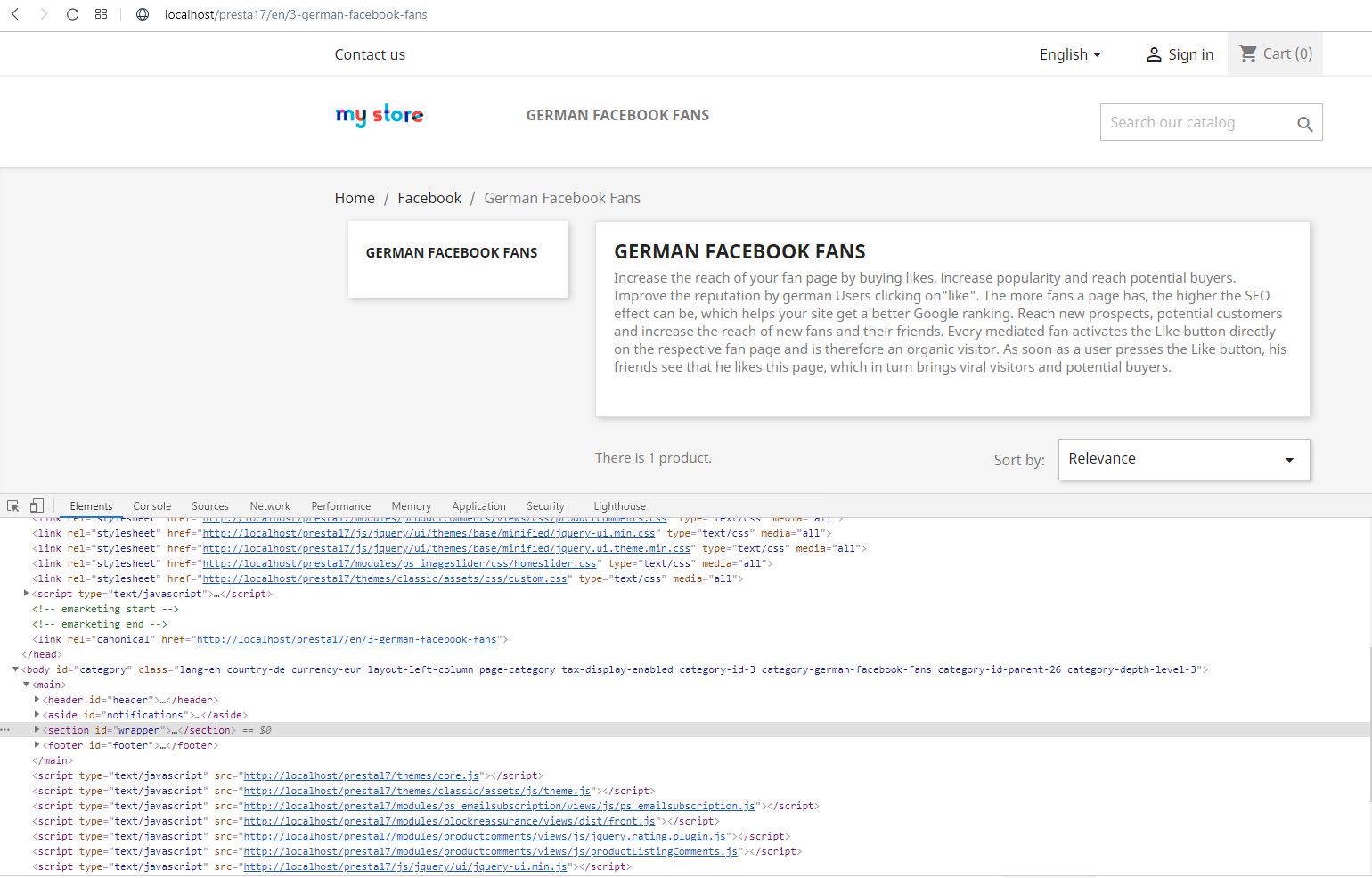
Task: Switch to the Performance tab
Action: 341,505
